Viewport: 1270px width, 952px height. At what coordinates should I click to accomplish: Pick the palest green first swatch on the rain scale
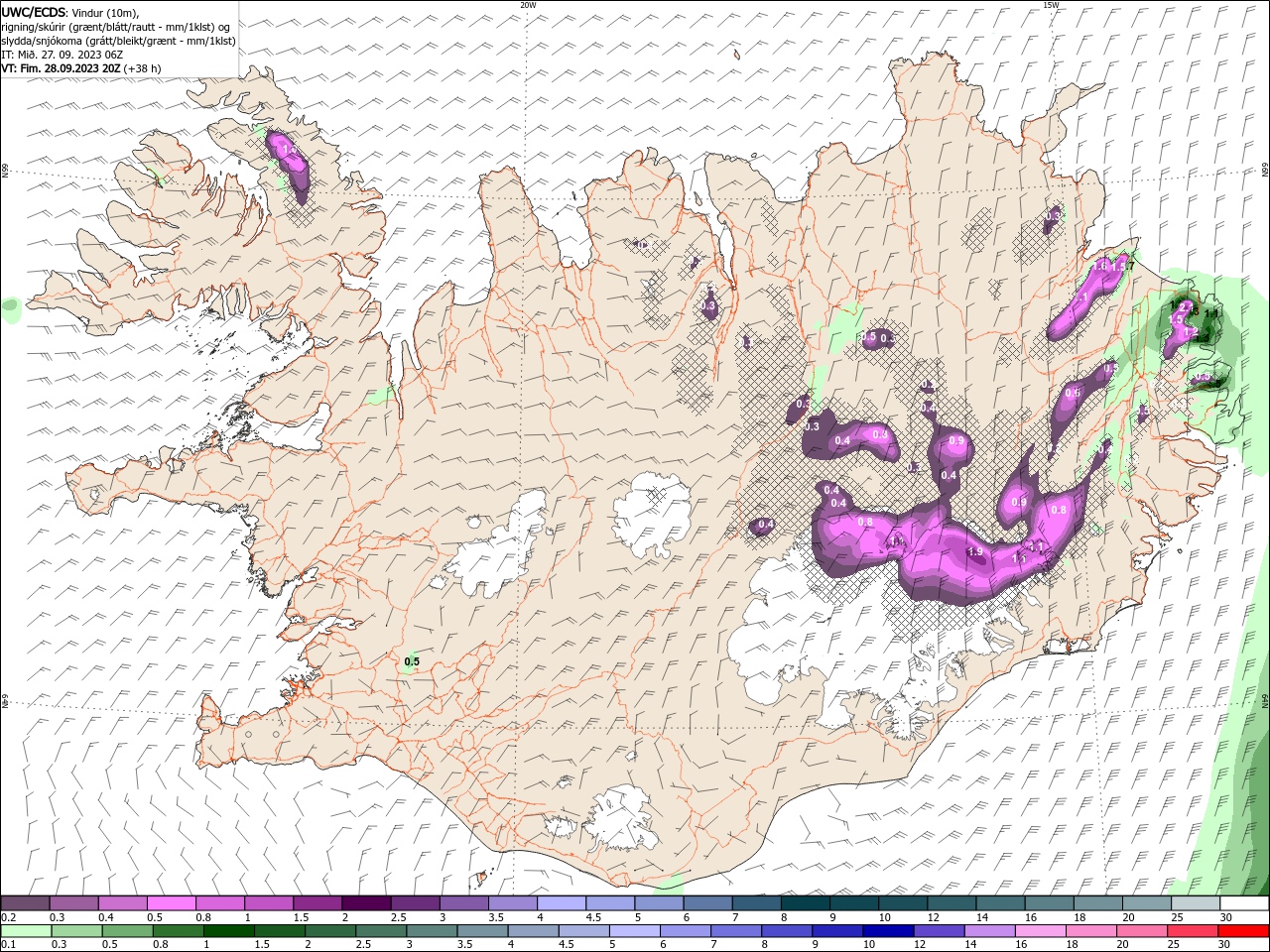point(26,931)
